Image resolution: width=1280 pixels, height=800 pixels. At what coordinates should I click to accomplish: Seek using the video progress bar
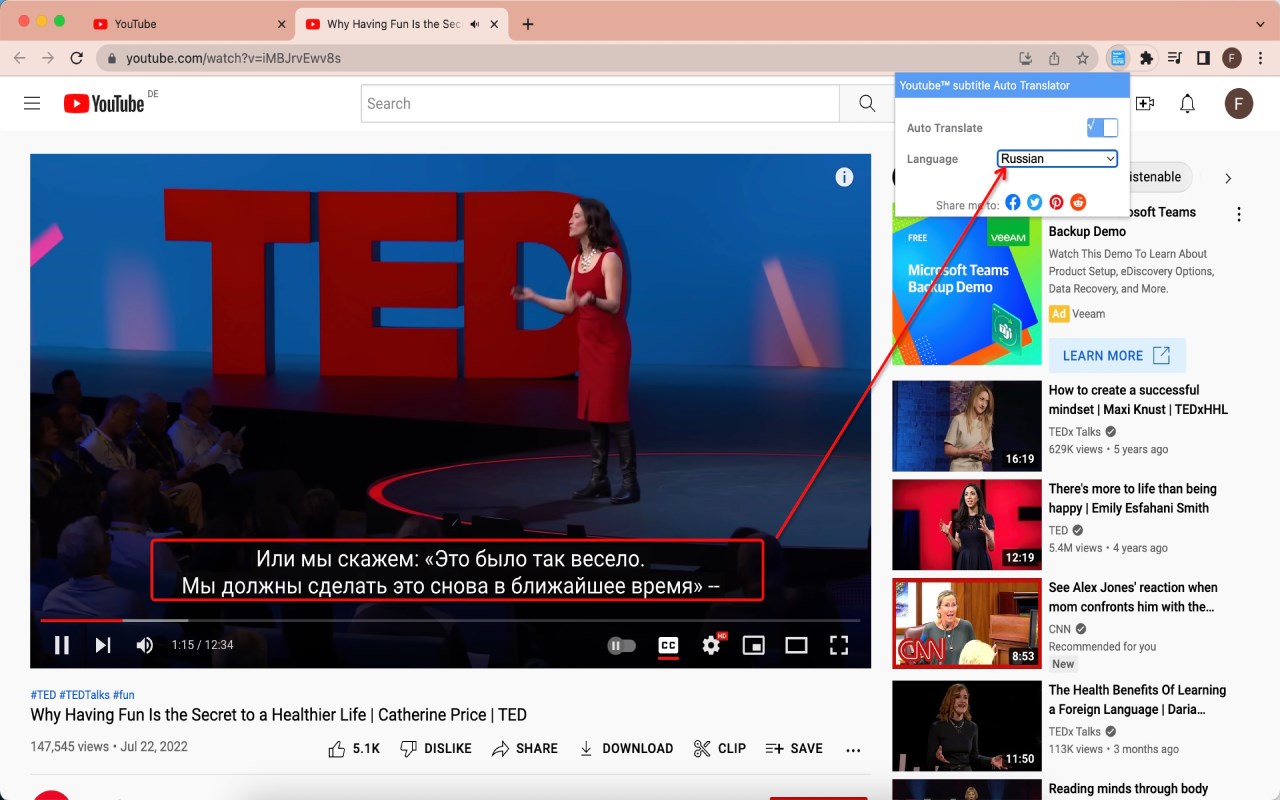pos(450,621)
